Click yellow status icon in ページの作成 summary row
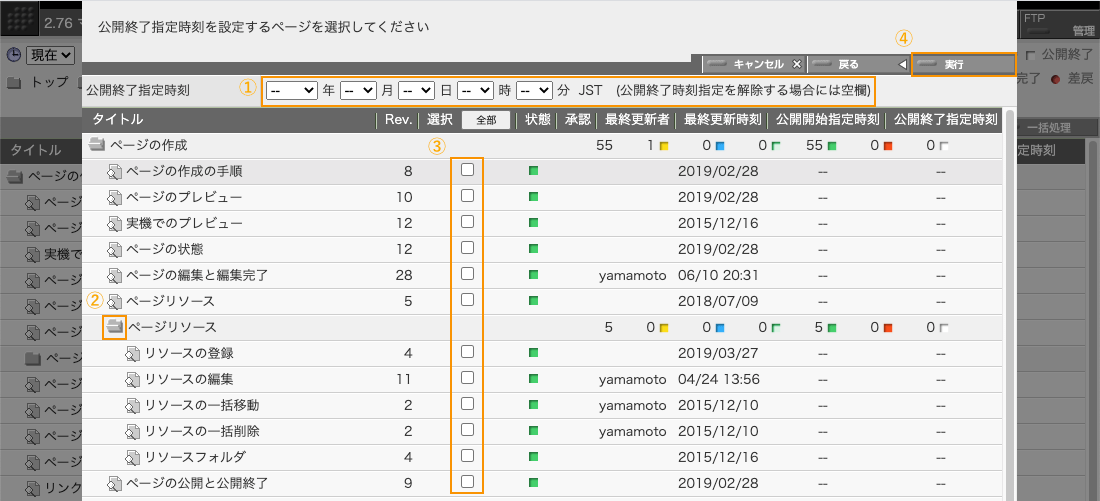 [664, 146]
